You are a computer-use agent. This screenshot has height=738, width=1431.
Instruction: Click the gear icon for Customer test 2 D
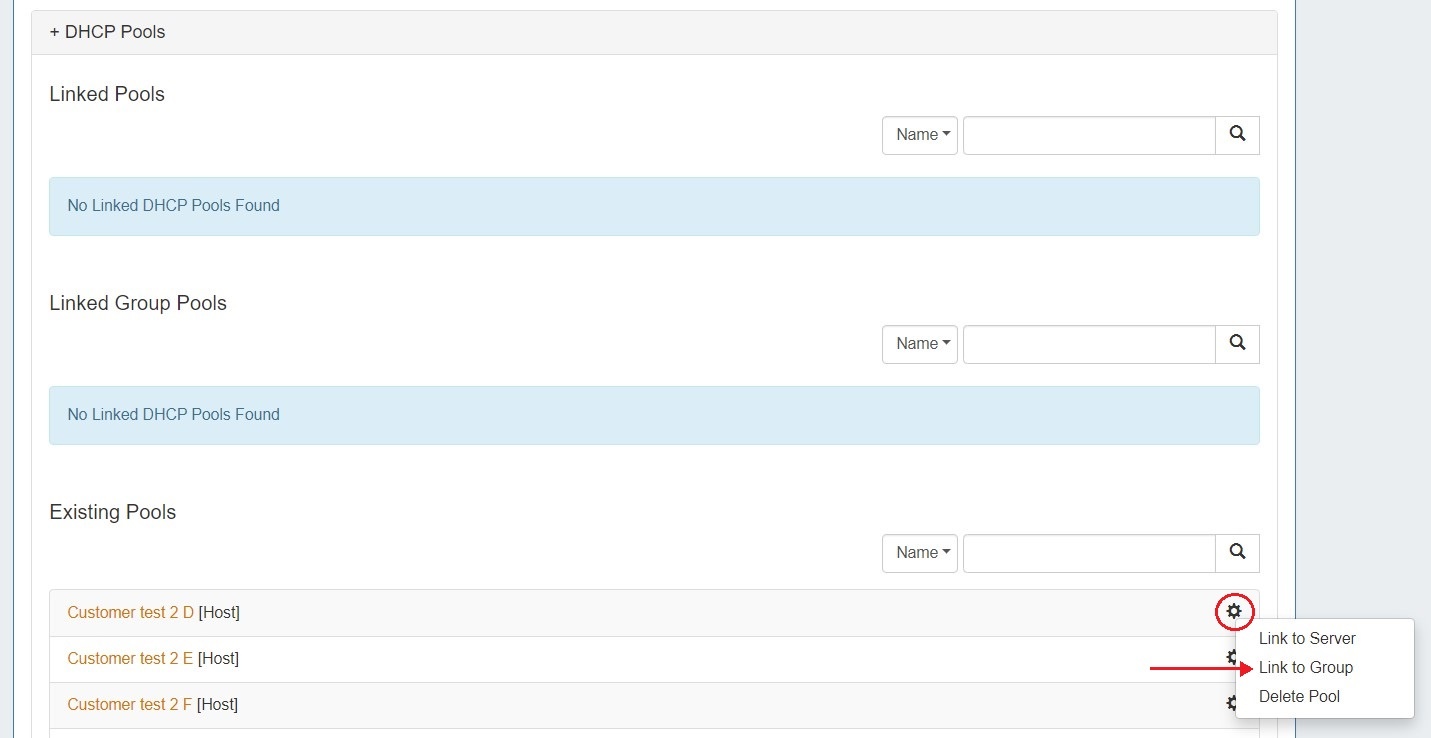pyautogui.click(x=1234, y=611)
